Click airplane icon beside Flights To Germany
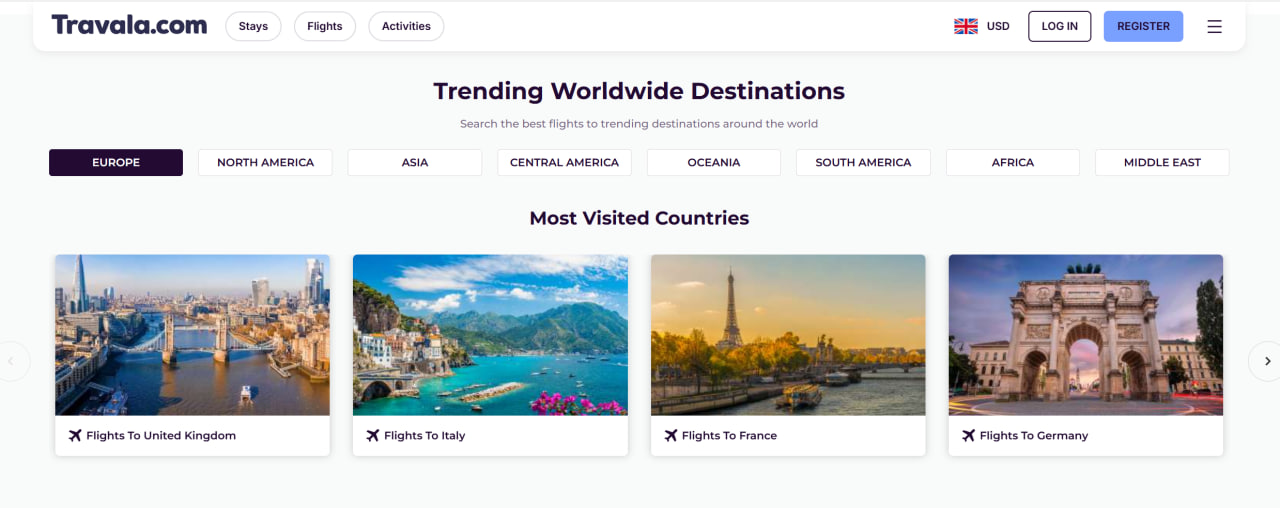Viewport: 1280px width, 508px height. tap(968, 436)
